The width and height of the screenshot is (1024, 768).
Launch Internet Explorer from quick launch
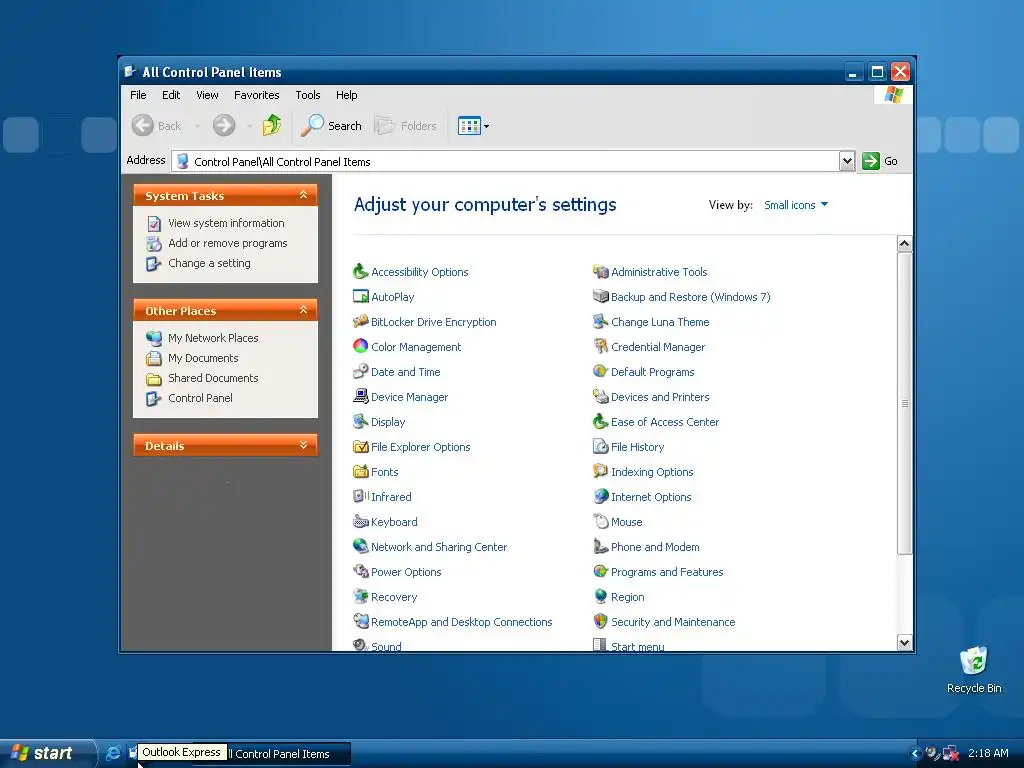coord(113,753)
